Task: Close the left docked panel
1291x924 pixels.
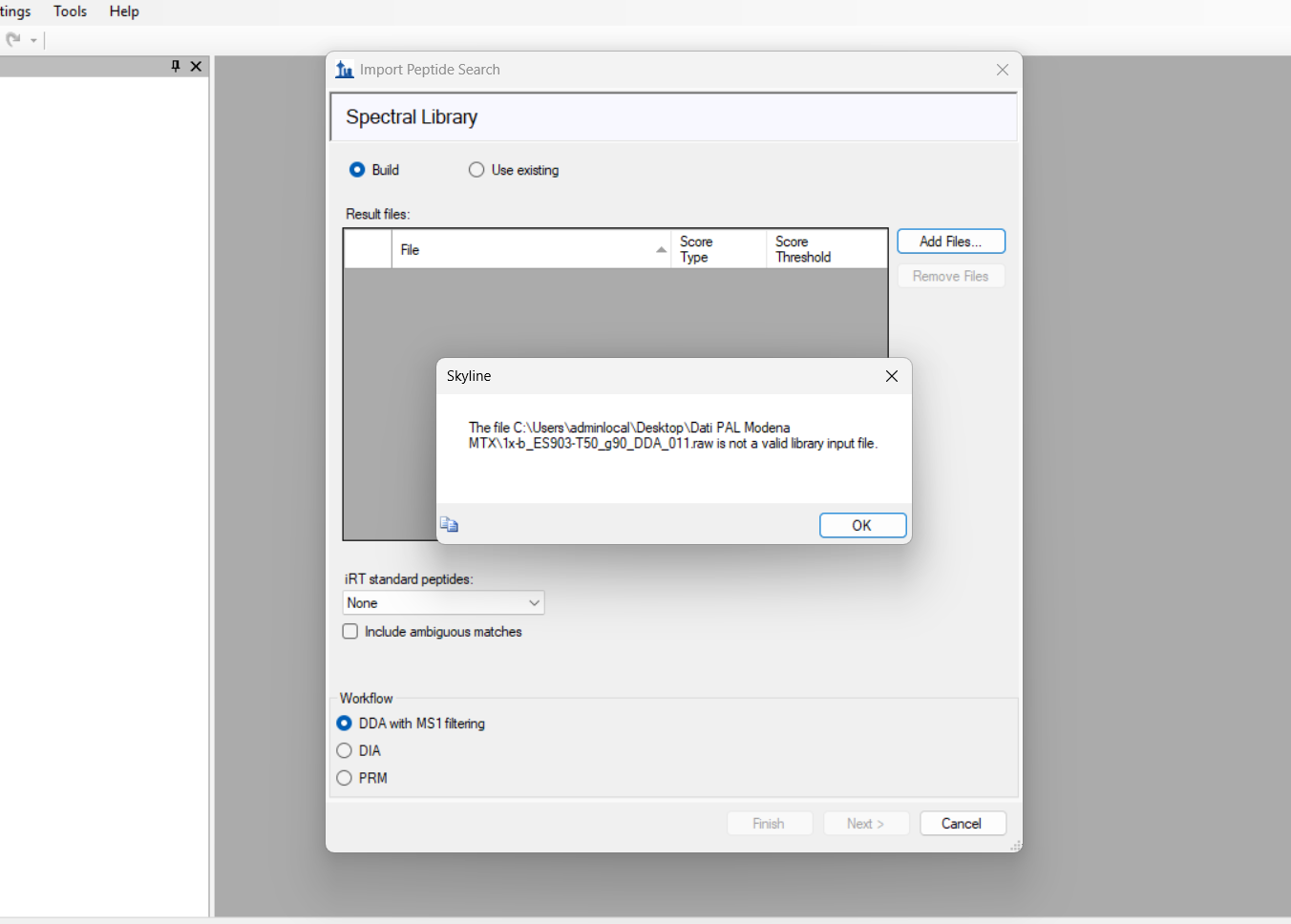Action: [196, 66]
